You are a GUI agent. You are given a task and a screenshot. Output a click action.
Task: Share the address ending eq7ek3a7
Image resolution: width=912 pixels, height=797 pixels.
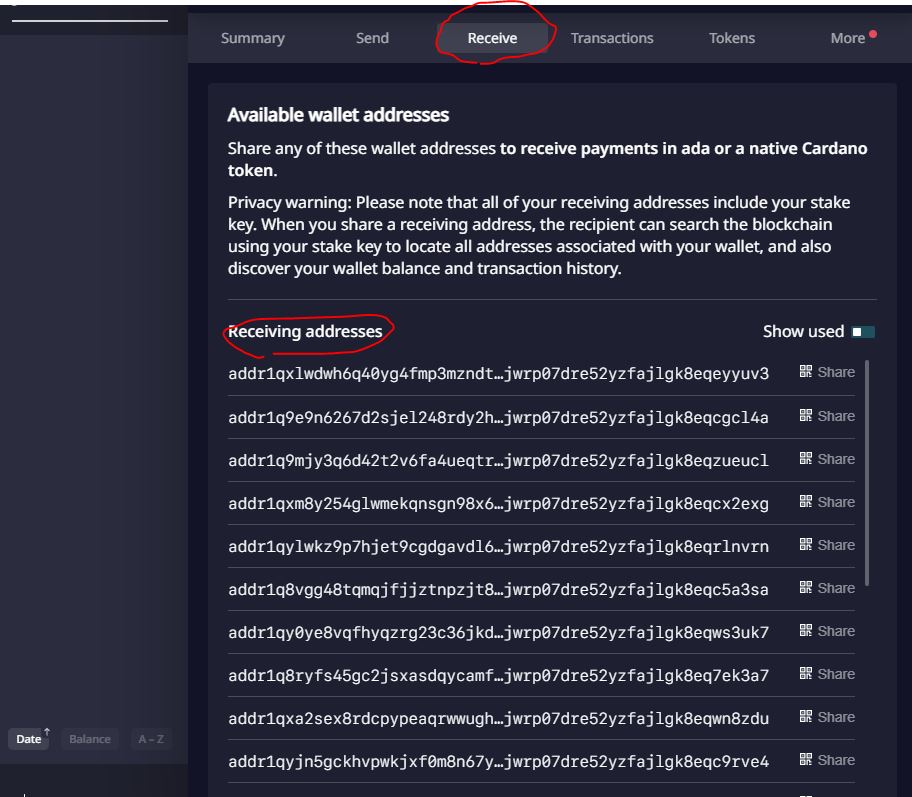point(836,675)
